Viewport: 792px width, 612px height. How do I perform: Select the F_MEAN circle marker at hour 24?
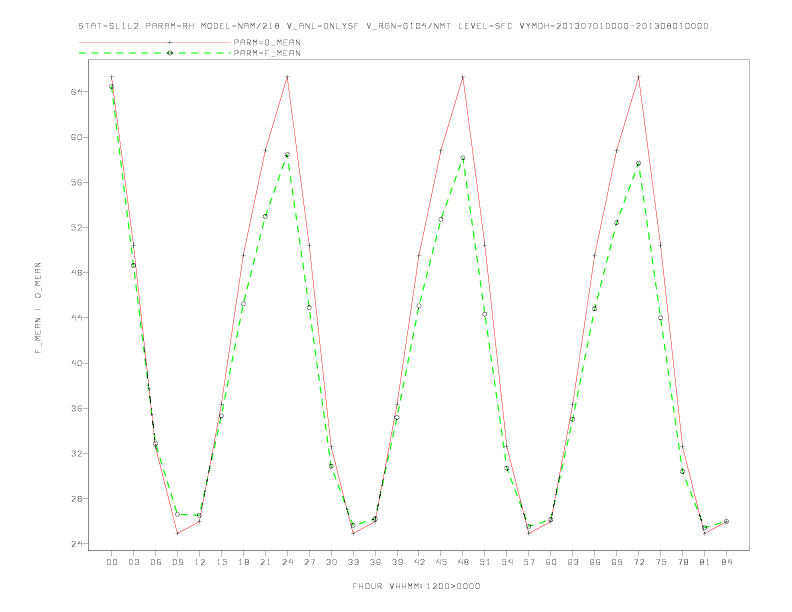pos(287,155)
